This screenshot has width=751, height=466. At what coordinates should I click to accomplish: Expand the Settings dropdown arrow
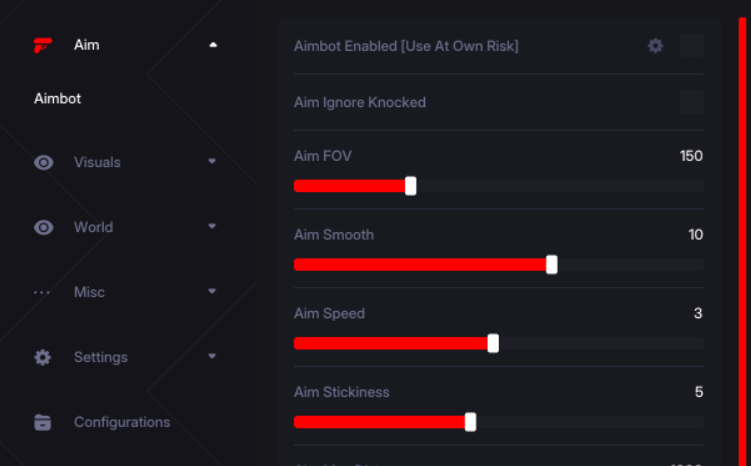click(x=212, y=356)
